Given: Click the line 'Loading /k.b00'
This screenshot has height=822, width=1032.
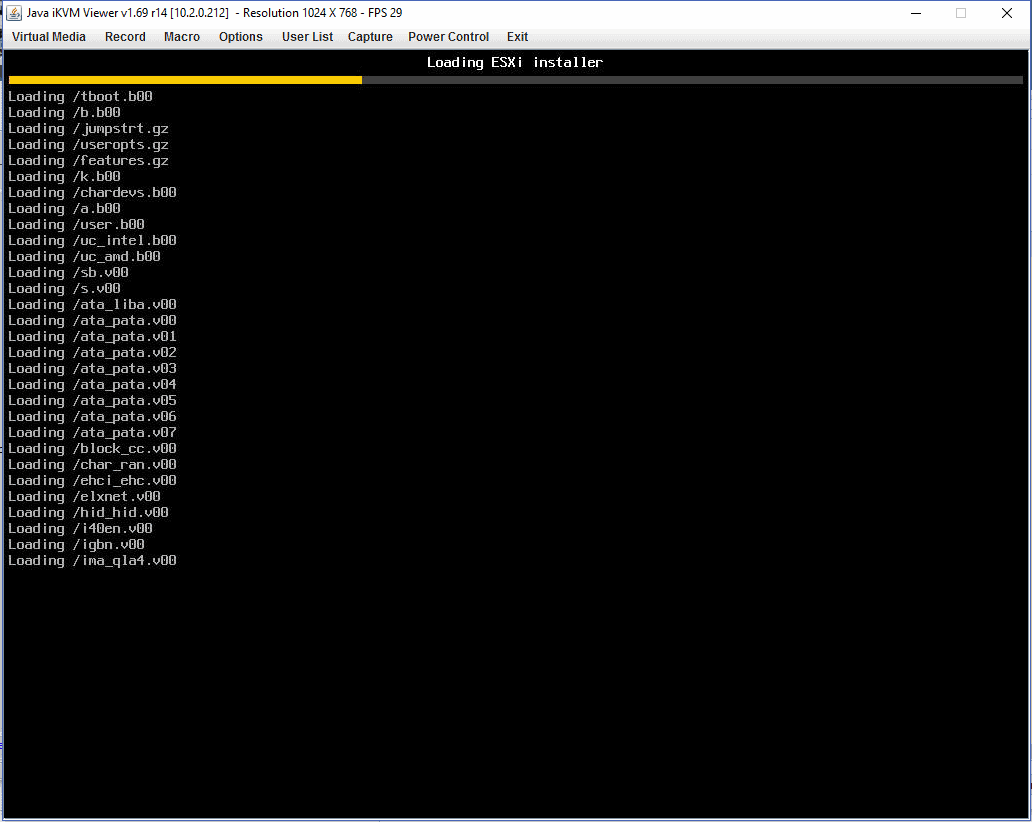Looking at the screenshot, I should coord(64,176).
